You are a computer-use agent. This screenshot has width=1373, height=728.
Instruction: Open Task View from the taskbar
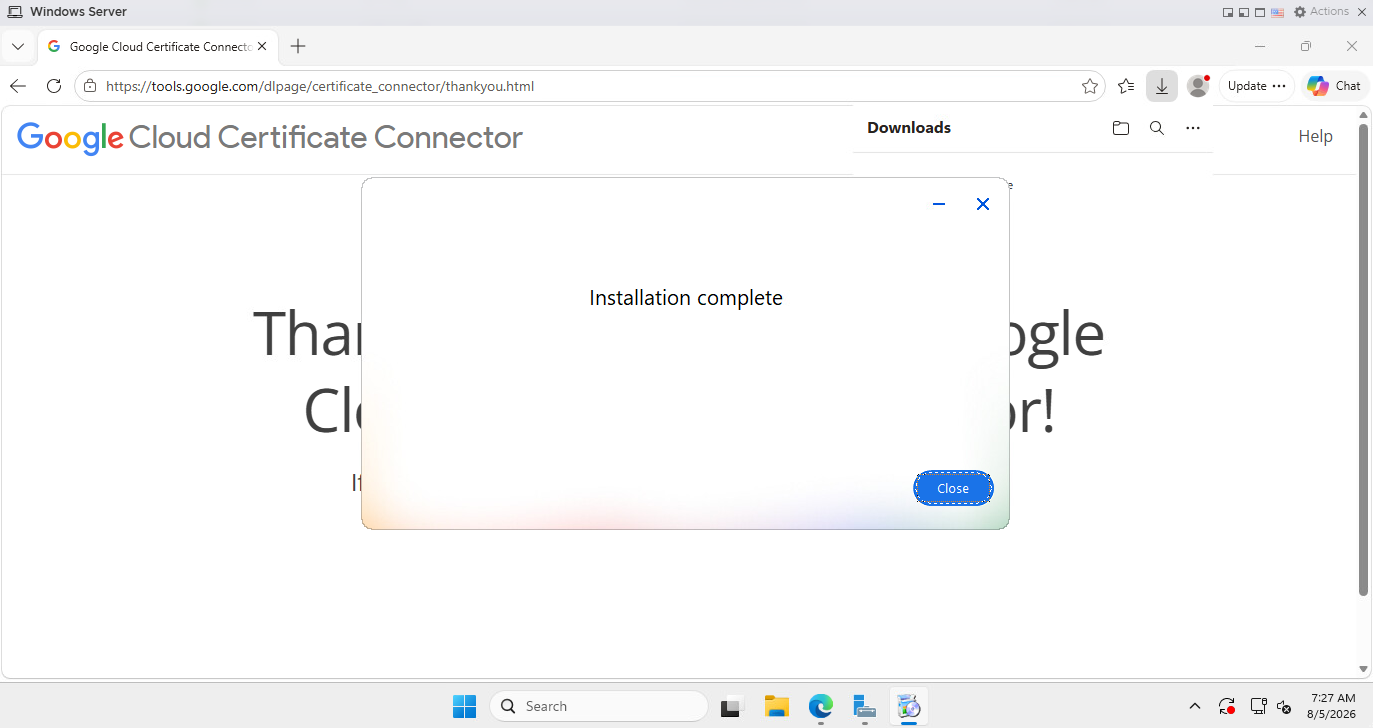click(x=733, y=706)
